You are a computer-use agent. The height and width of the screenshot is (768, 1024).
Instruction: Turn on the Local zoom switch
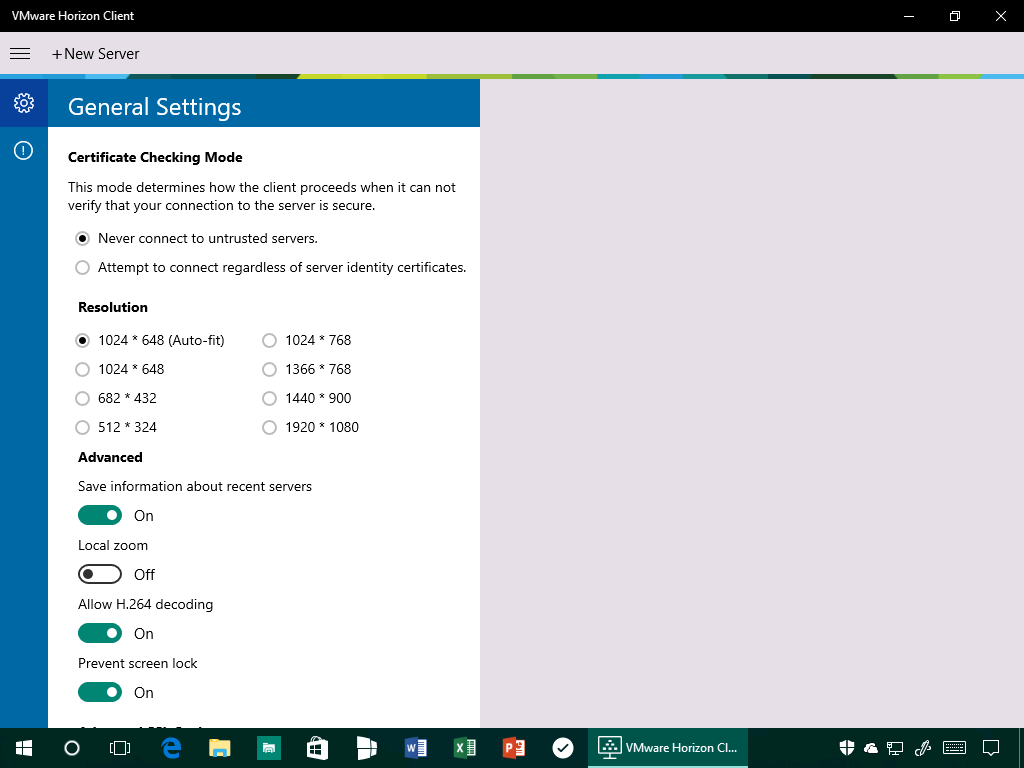pos(100,574)
